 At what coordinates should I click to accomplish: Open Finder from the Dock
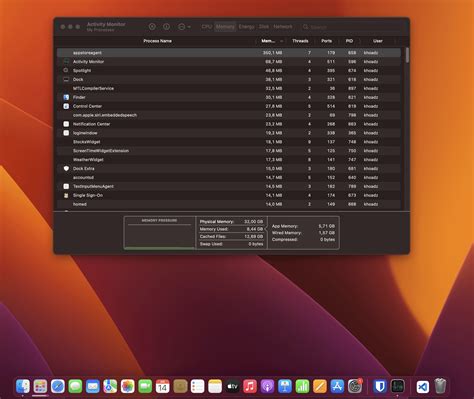pos(23,386)
